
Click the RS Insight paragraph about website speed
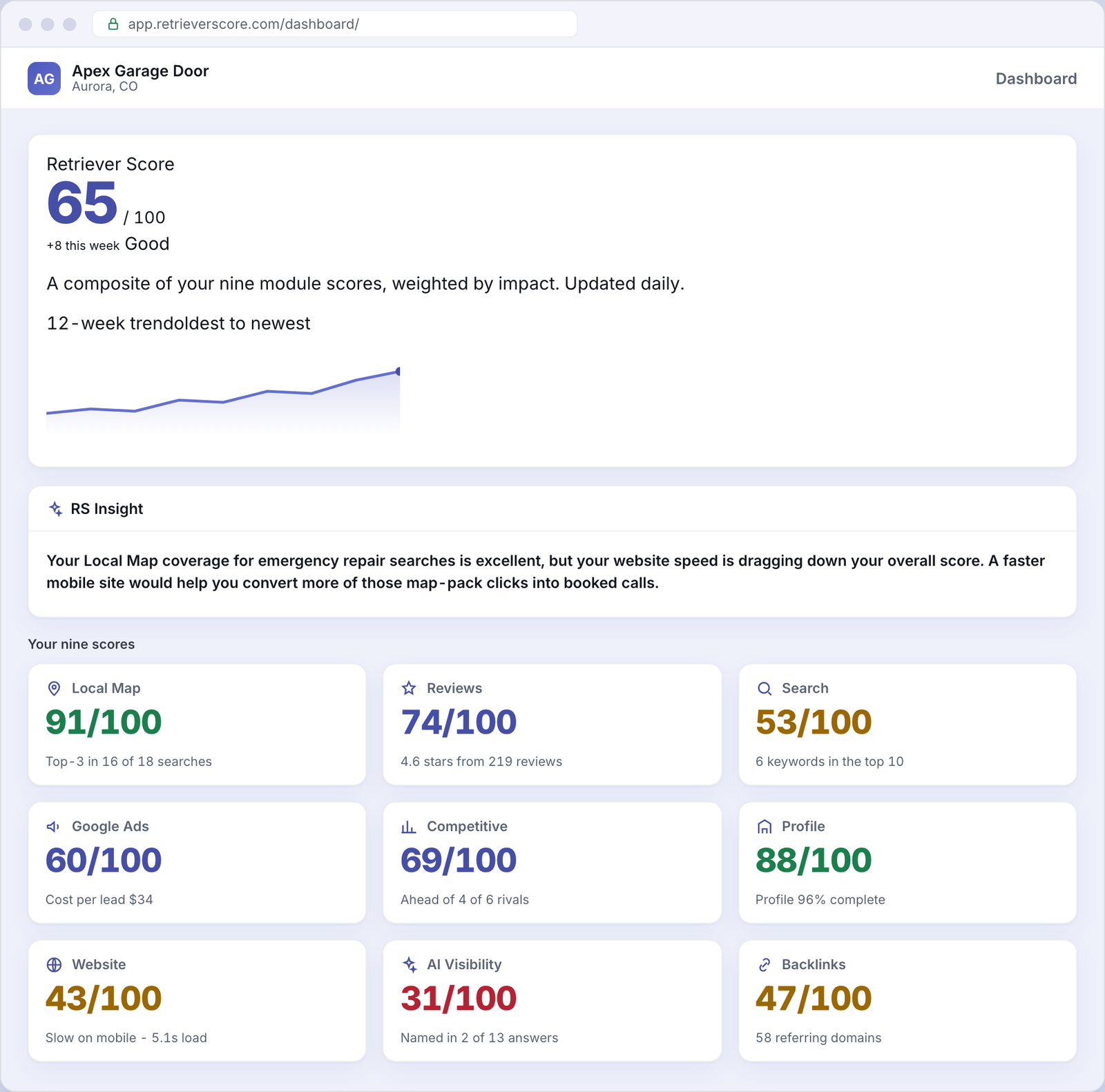546,572
